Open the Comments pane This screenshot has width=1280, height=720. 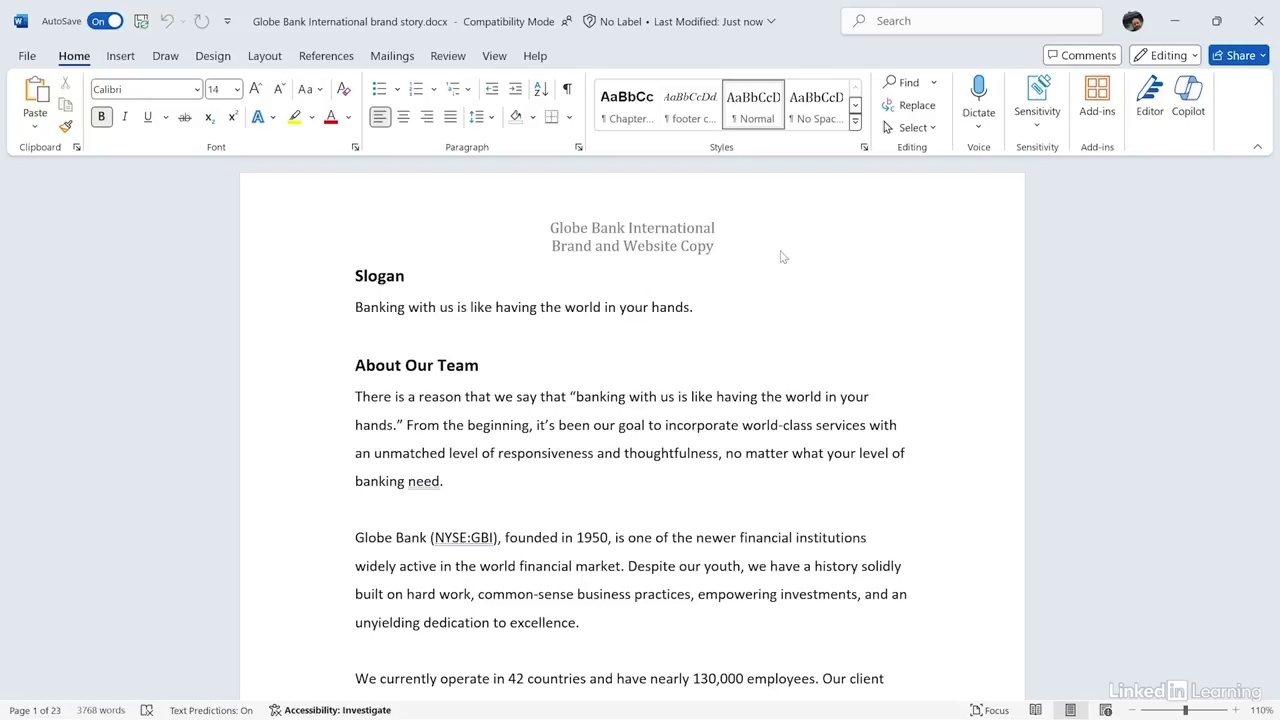click(1081, 56)
